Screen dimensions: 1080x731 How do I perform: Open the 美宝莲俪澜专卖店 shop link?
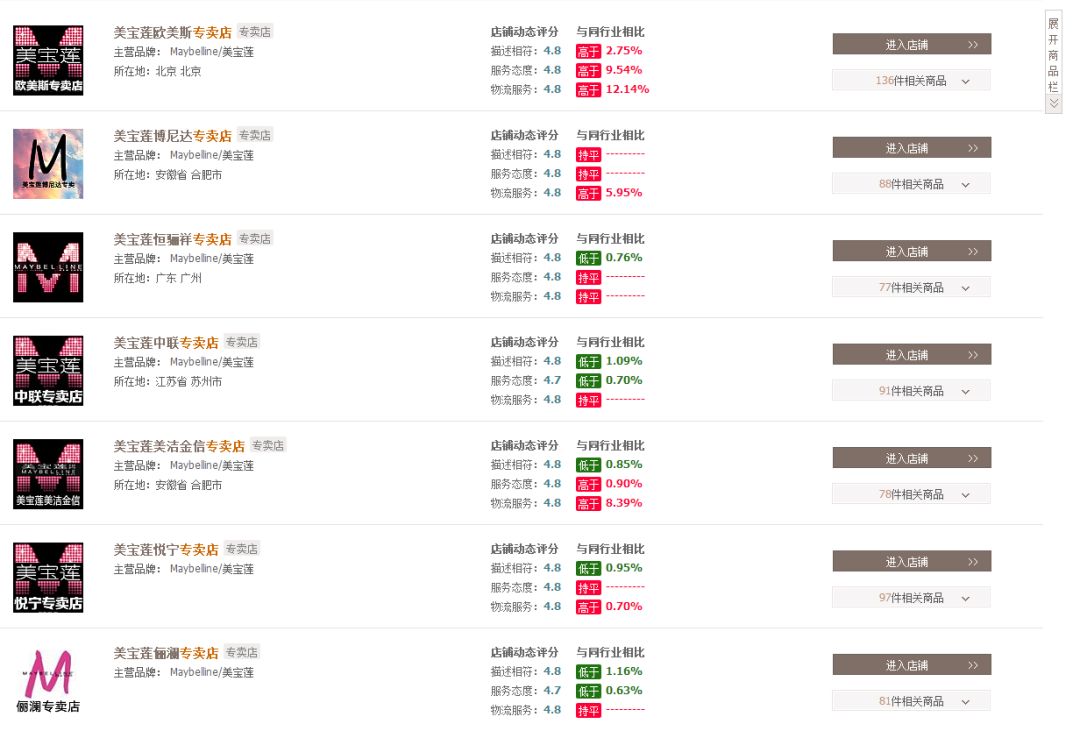(166, 653)
